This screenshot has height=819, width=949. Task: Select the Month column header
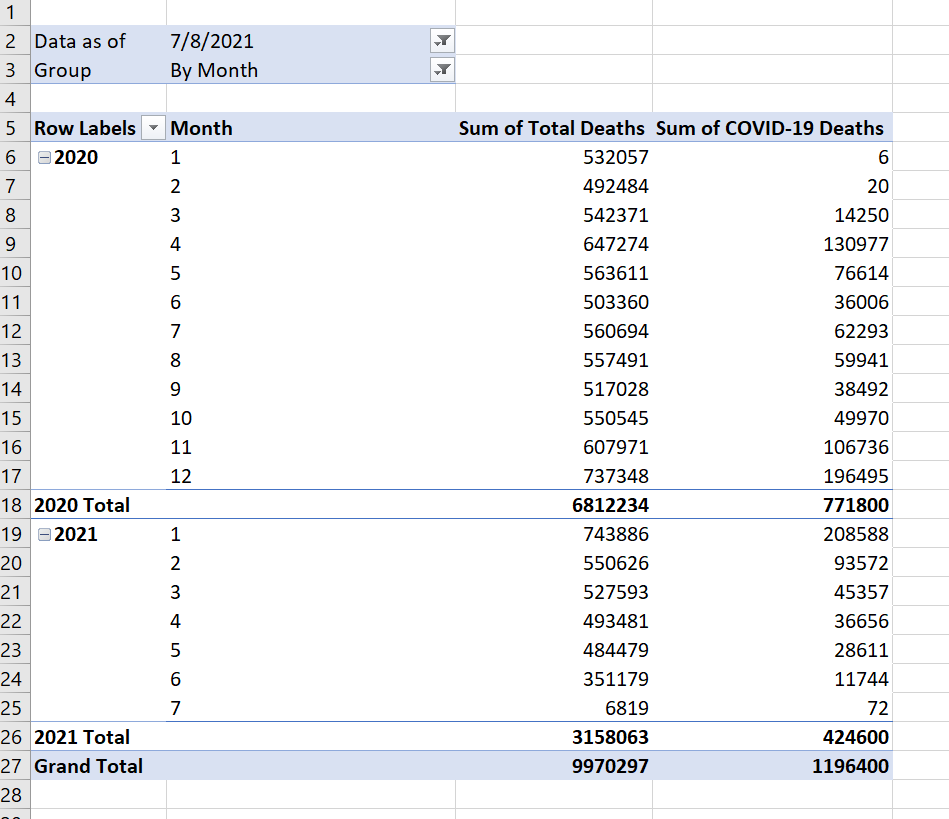(311, 128)
